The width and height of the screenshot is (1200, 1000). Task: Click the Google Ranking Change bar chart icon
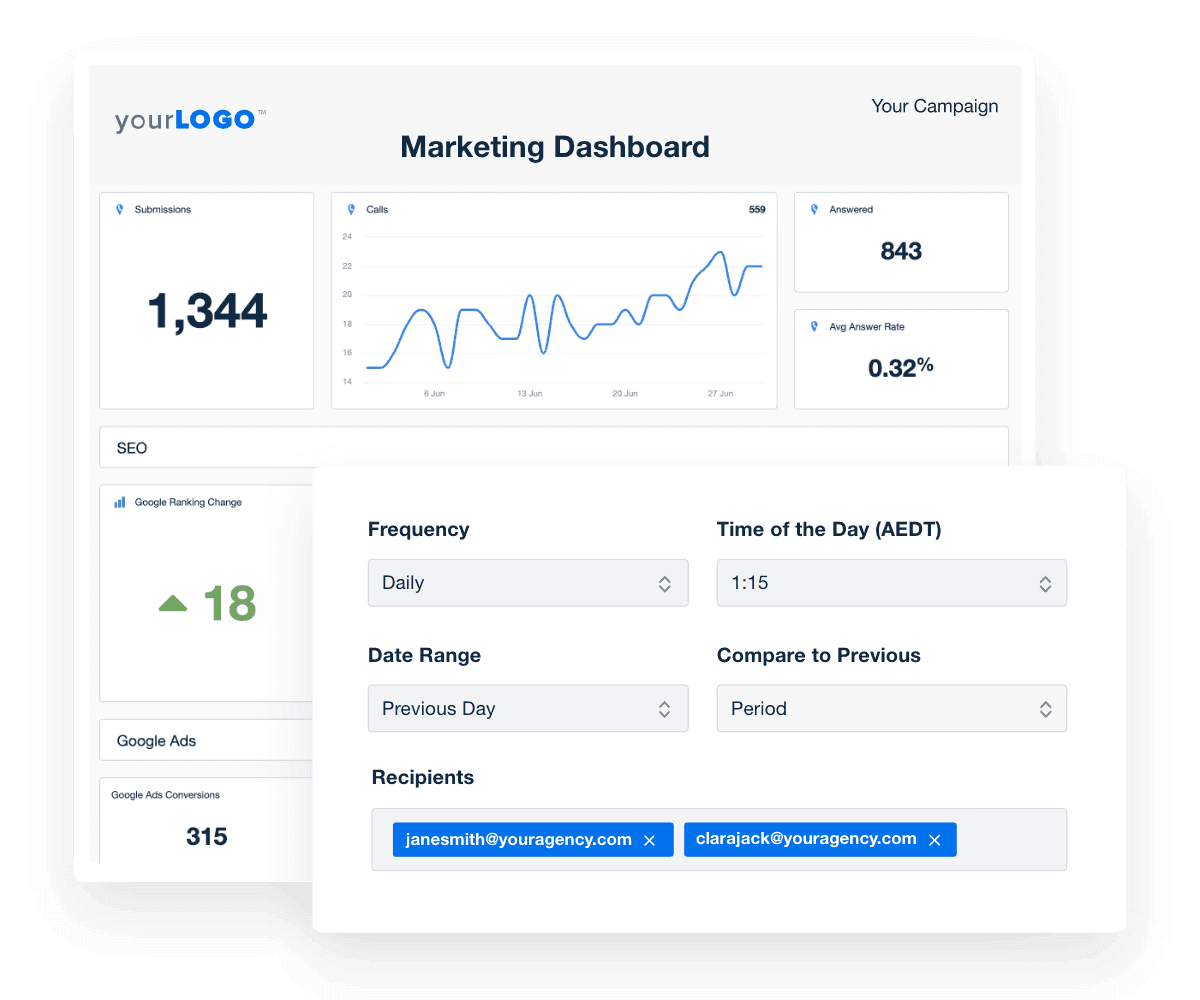120,503
